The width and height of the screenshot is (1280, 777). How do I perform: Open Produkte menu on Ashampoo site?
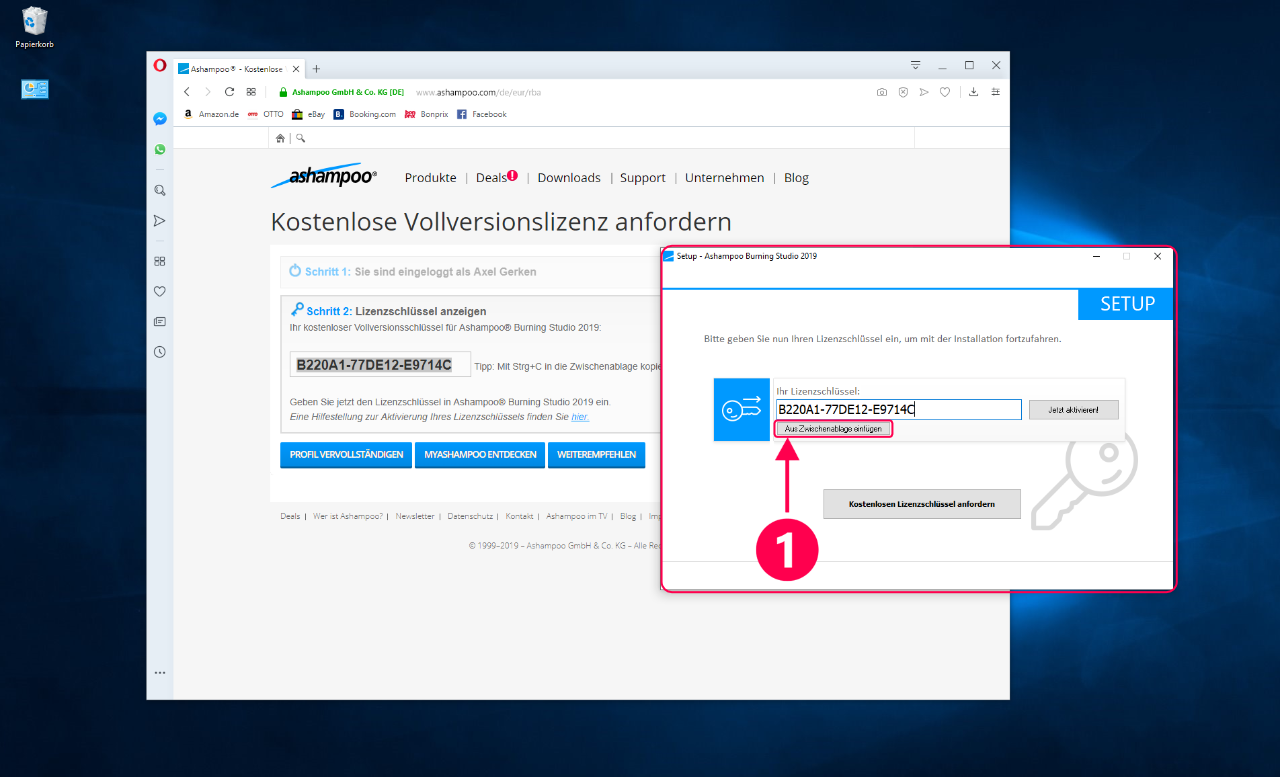[430, 178]
